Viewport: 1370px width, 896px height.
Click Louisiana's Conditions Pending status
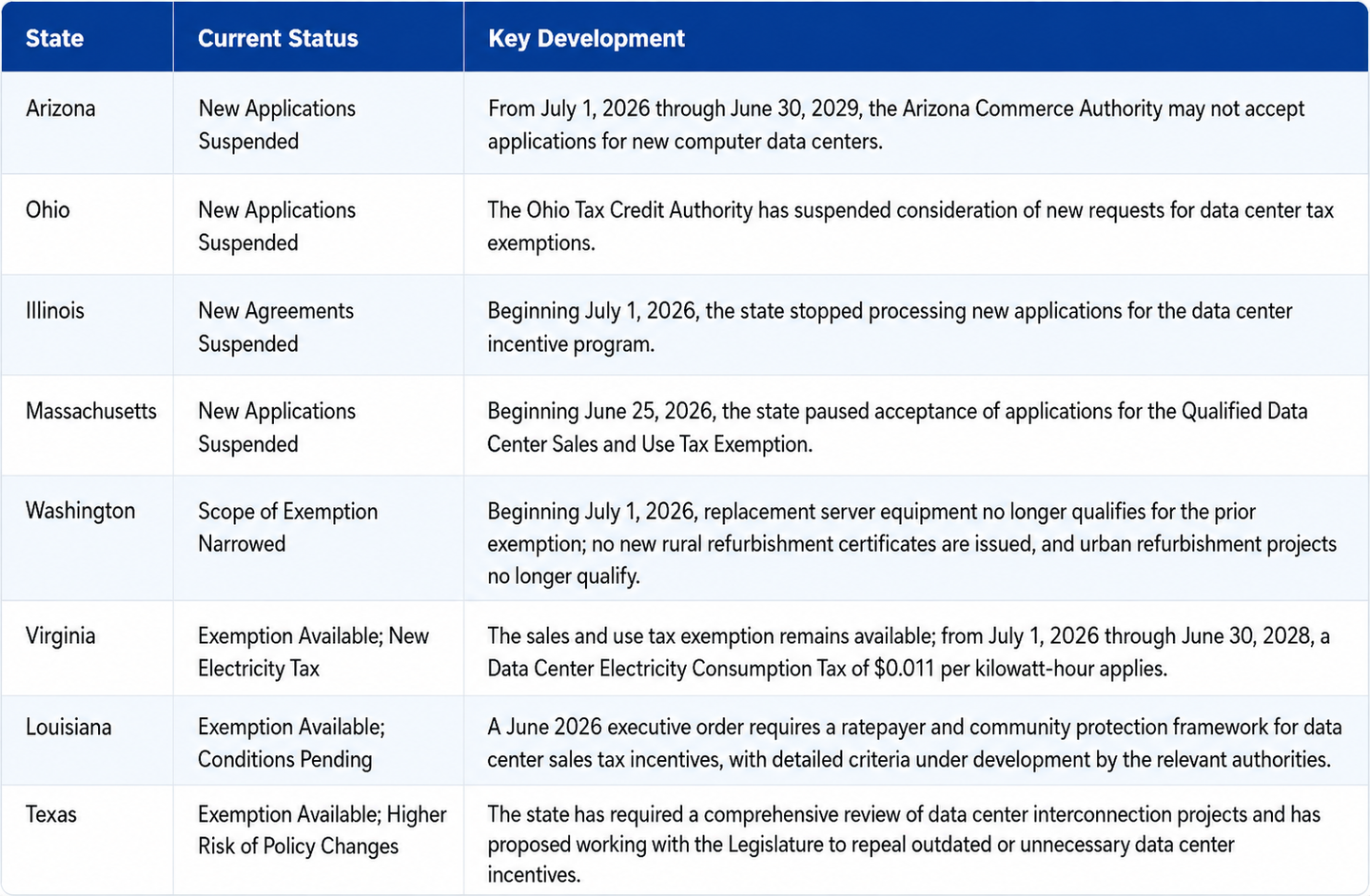pos(291,743)
